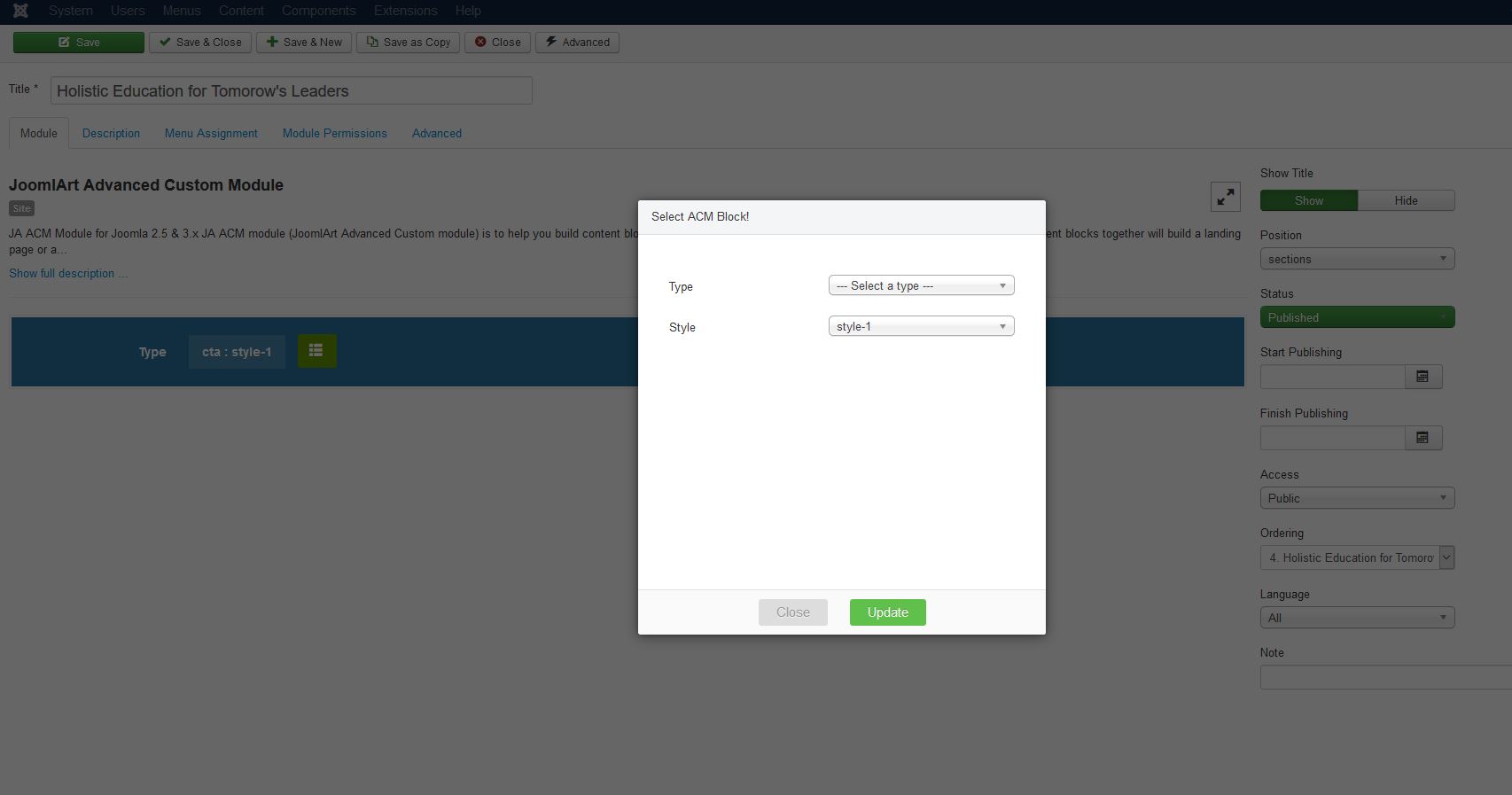Click the Site badge label
This screenshot has height=795, width=1512.
(x=21, y=208)
